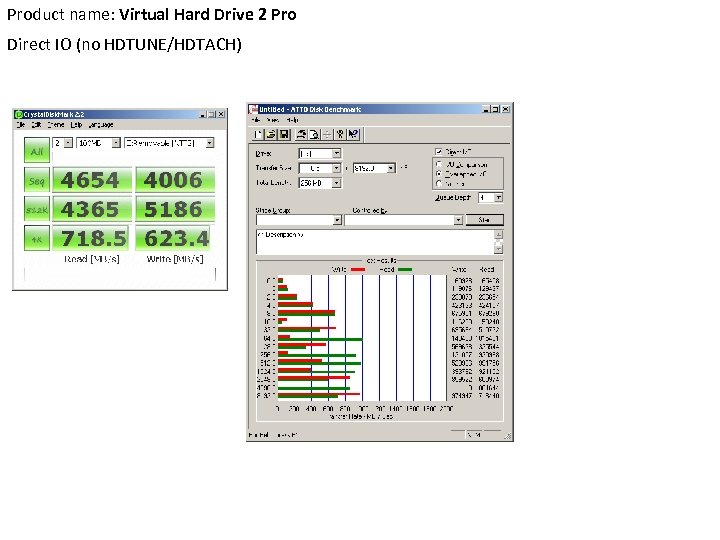Select the I/O Comparison radio button
This screenshot has height=540, width=720.
tap(439, 164)
